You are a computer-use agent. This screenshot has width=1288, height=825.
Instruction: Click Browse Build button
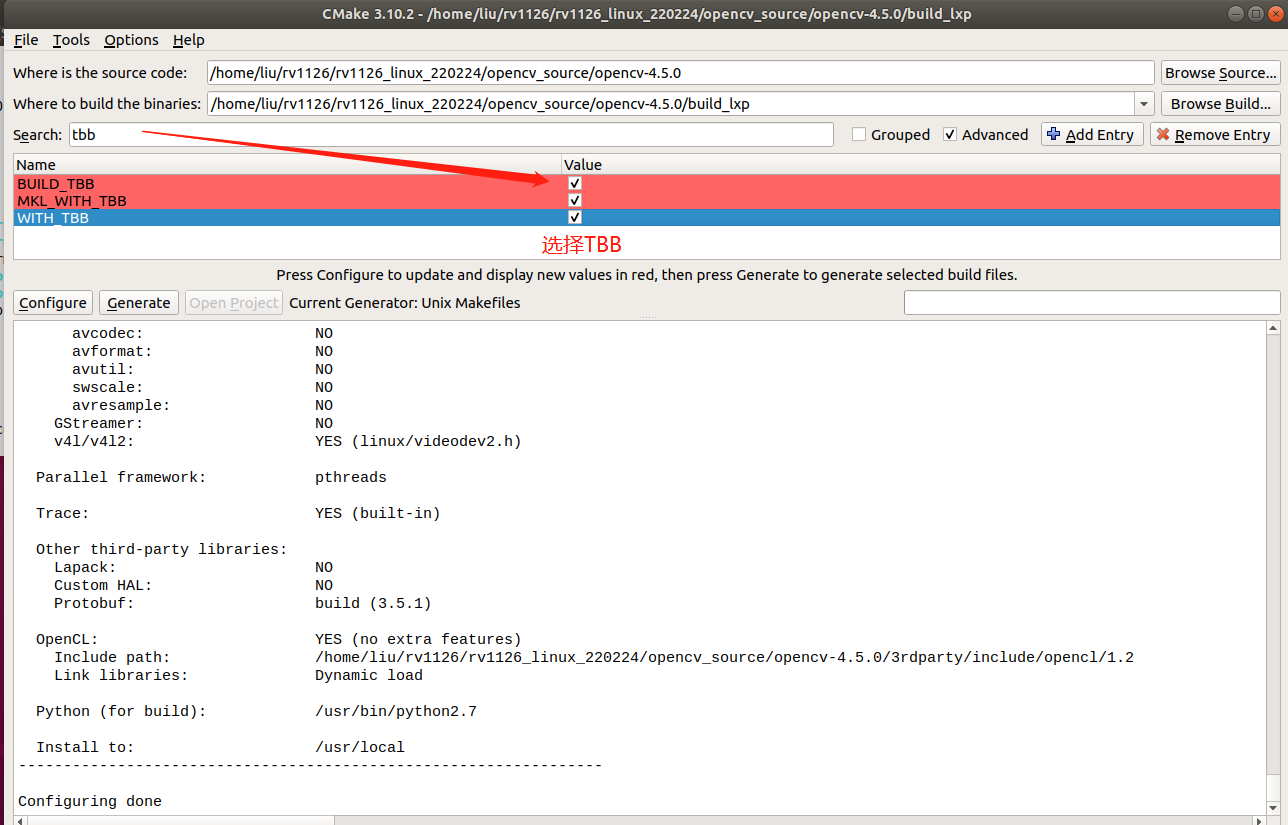click(x=1219, y=103)
